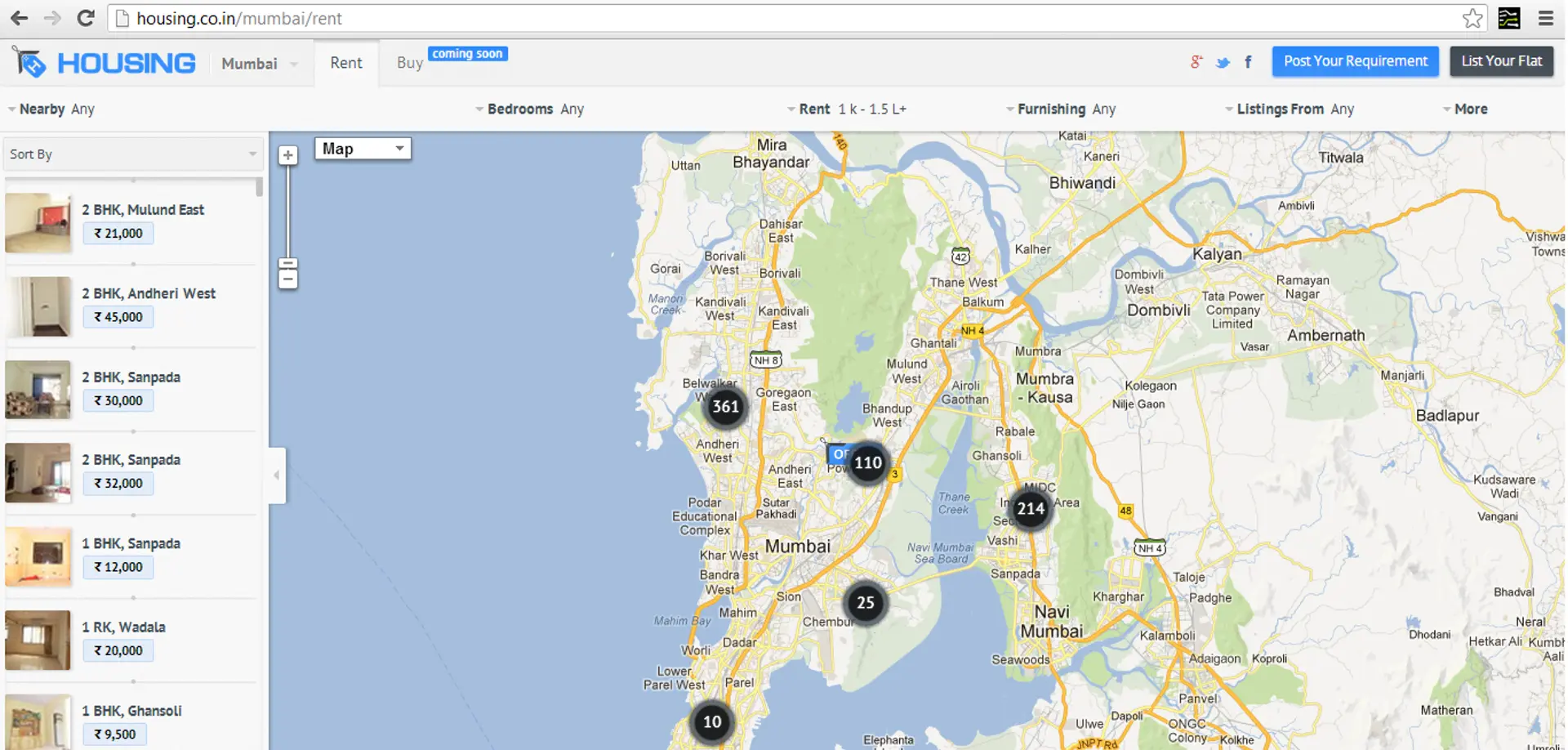Zoom out the map with minus button
The height and width of the screenshot is (750, 1568).
tap(287, 279)
